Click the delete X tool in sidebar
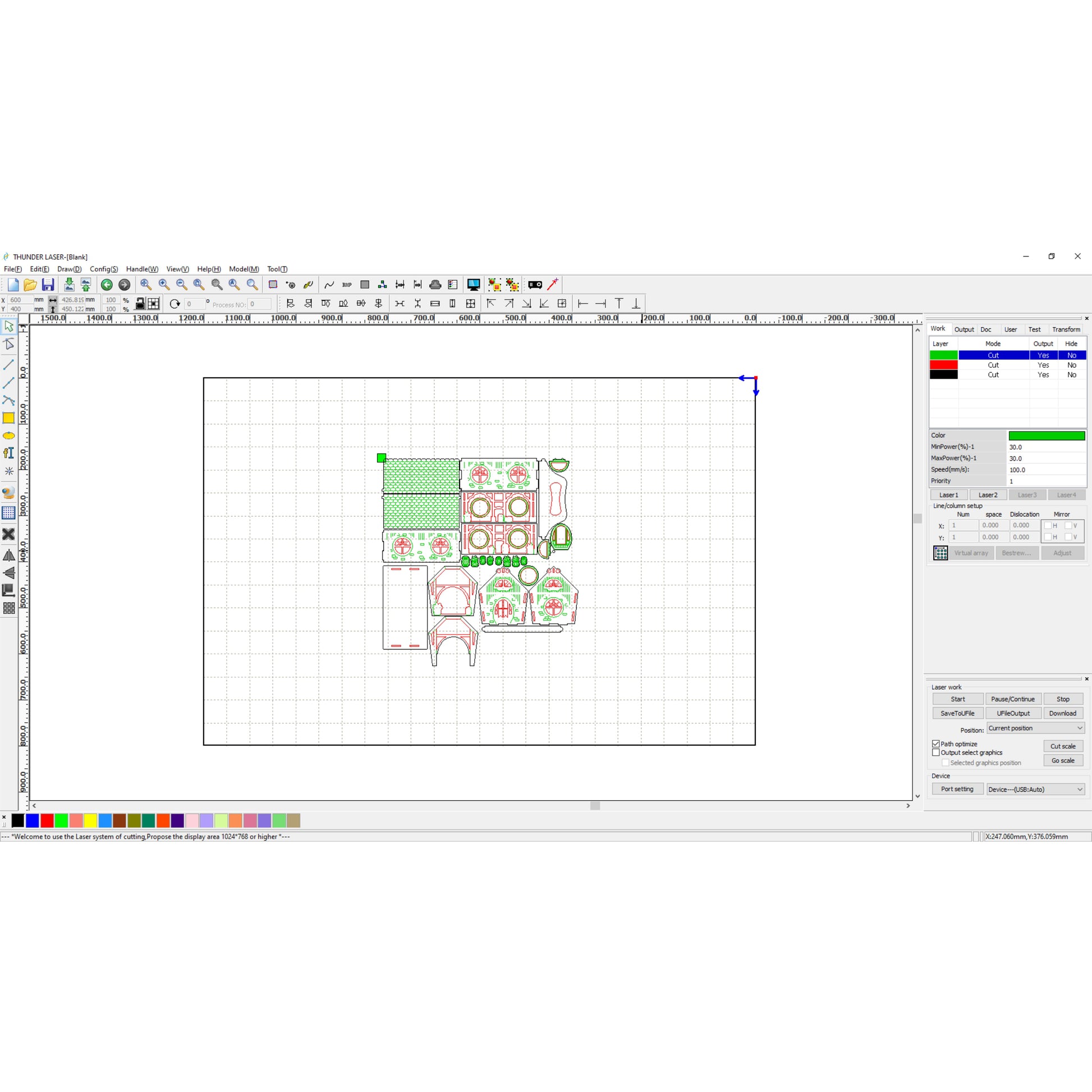 (8, 534)
